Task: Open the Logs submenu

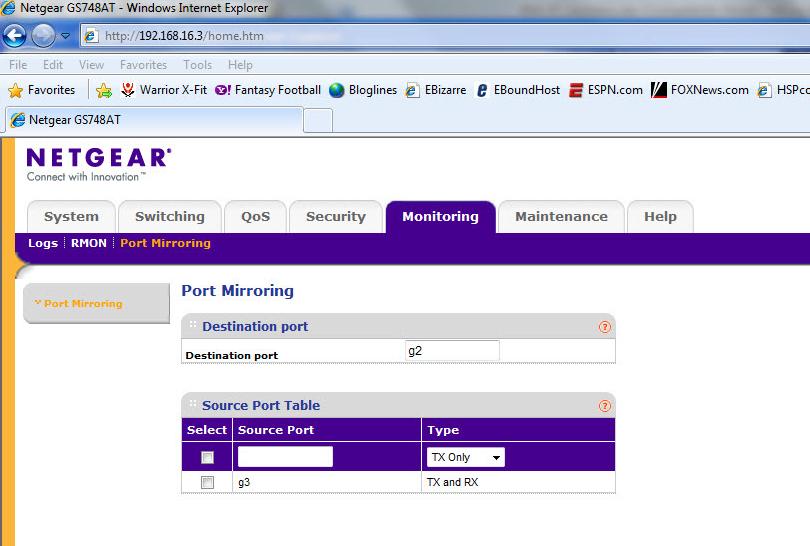Action: (43, 243)
